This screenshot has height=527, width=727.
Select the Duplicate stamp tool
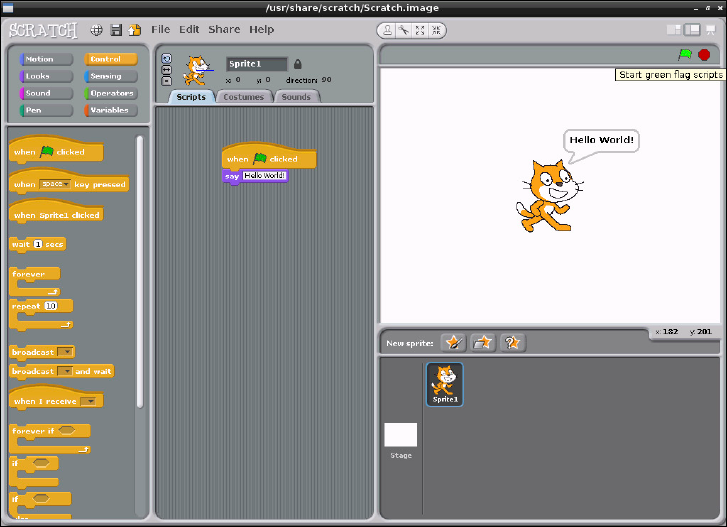387,30
